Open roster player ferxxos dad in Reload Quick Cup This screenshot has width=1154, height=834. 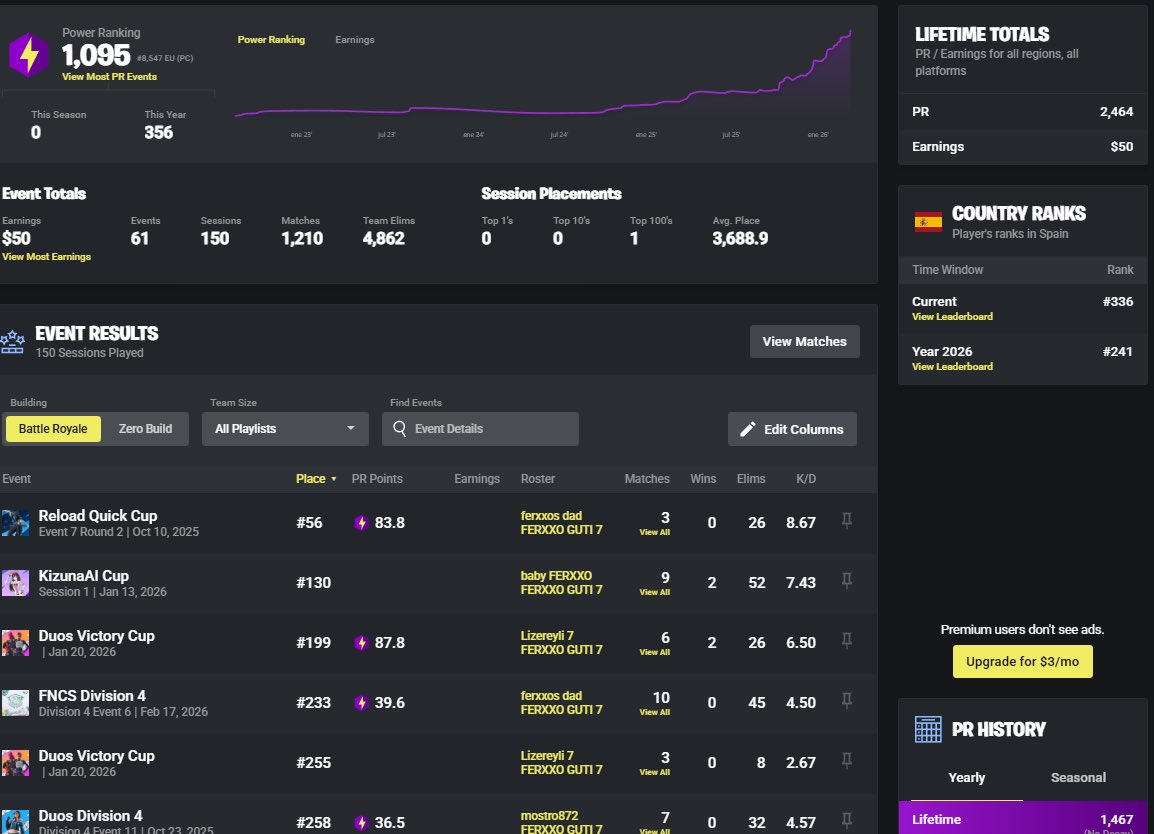(x=551, y=515)
